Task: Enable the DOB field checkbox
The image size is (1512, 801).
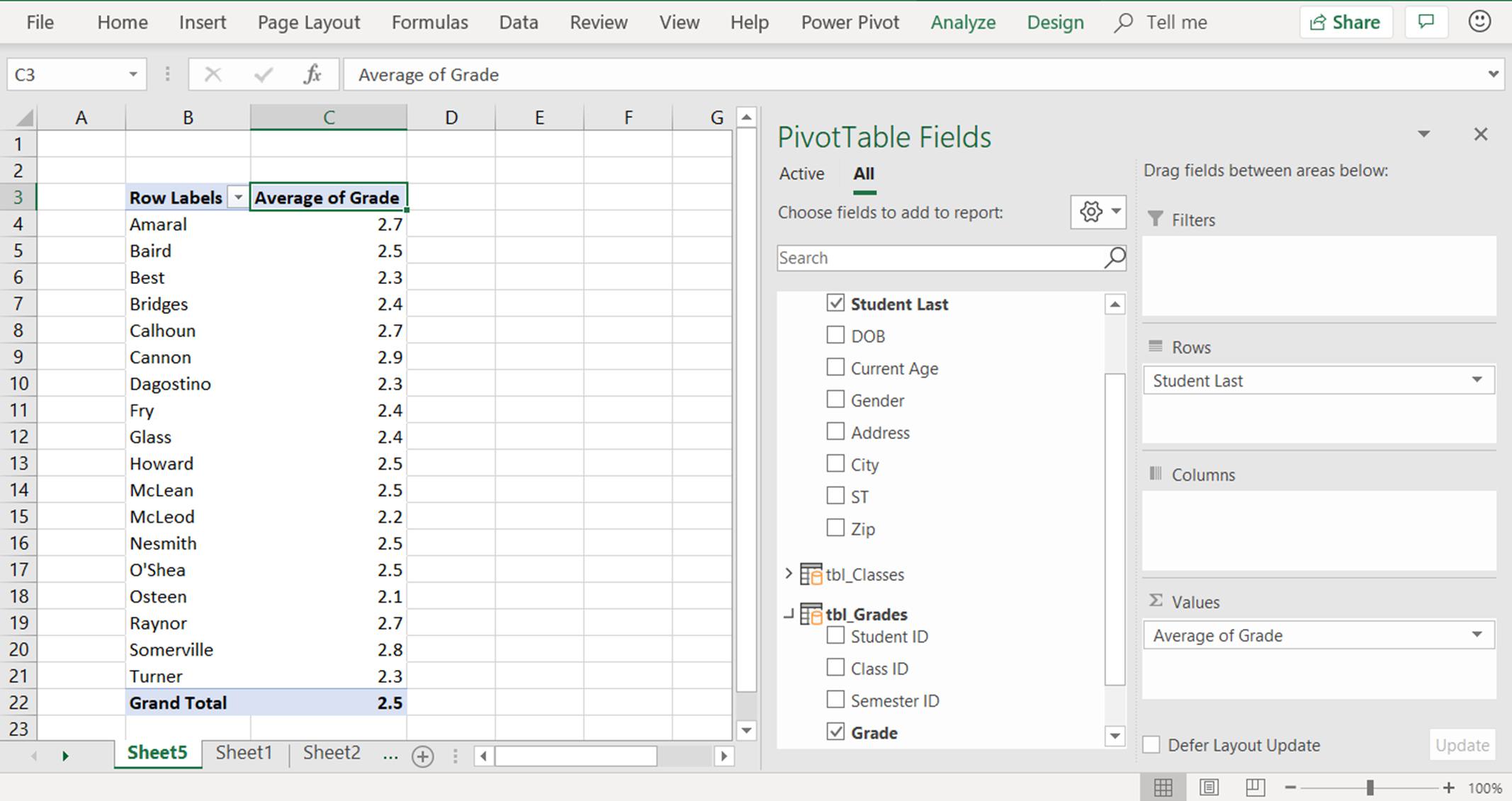Action: [835, 335]
